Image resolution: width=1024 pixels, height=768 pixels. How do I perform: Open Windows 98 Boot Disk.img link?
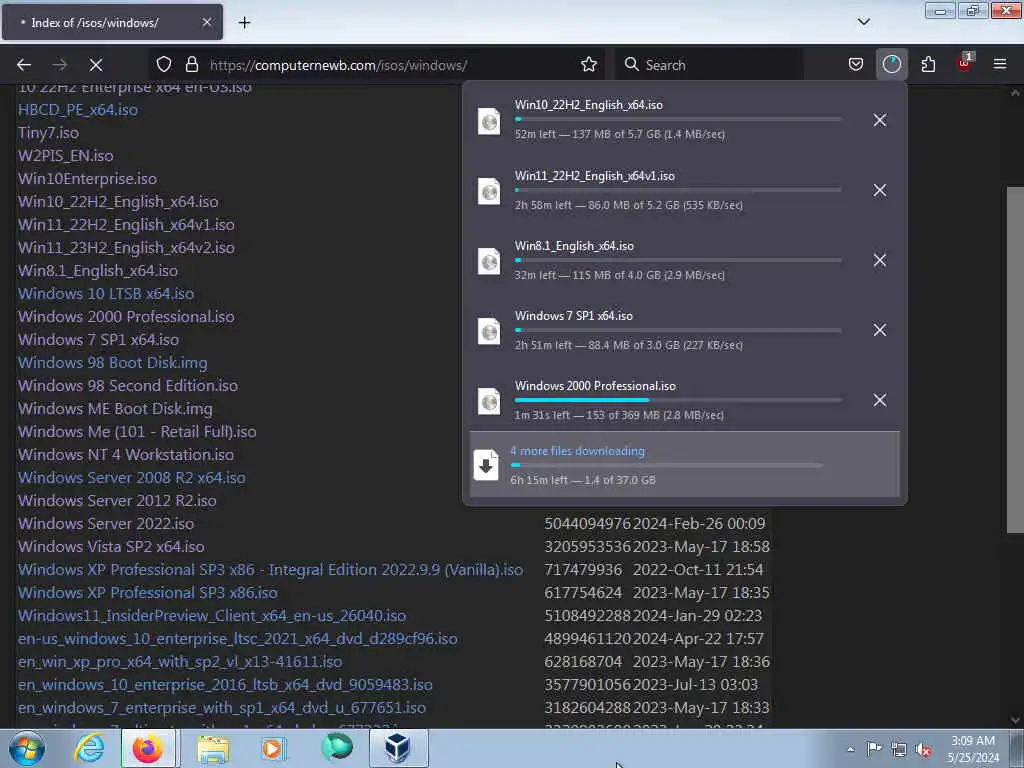click(112, 362)
